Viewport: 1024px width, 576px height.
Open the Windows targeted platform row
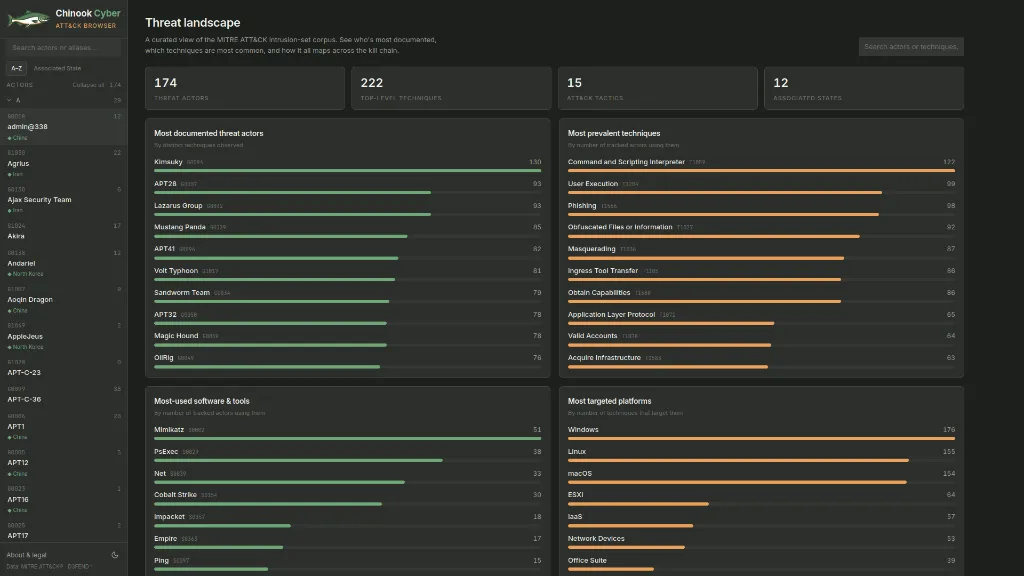[761, 434]
